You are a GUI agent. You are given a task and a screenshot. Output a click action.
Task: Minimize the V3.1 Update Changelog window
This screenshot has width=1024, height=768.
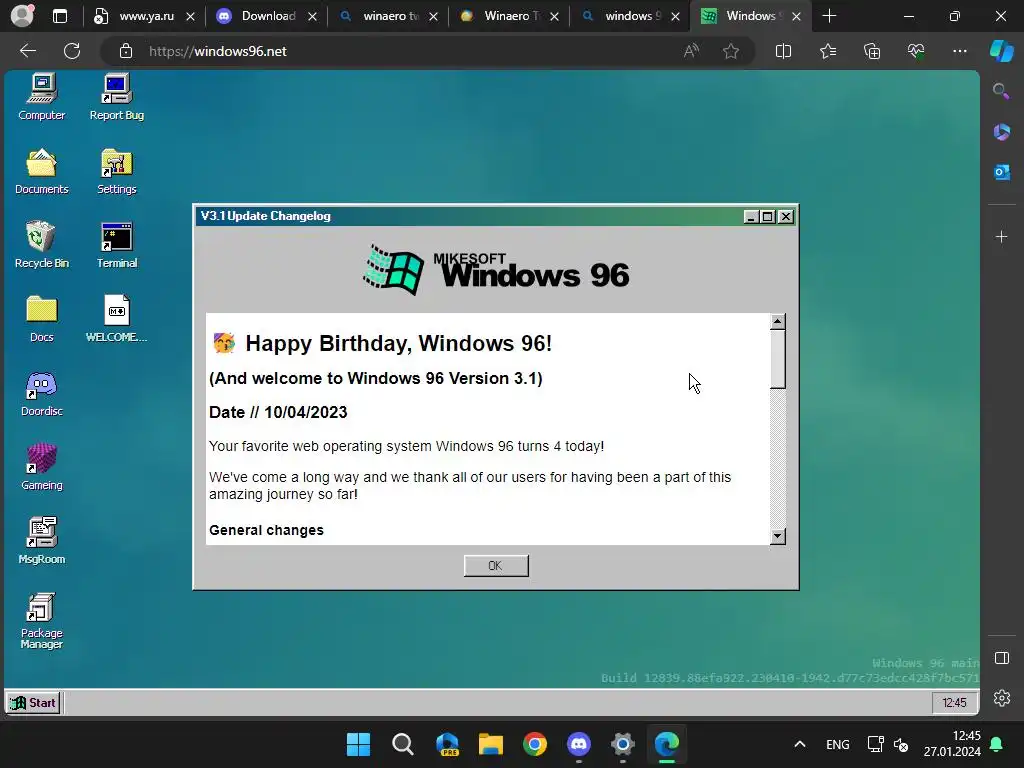coord(751,217)
